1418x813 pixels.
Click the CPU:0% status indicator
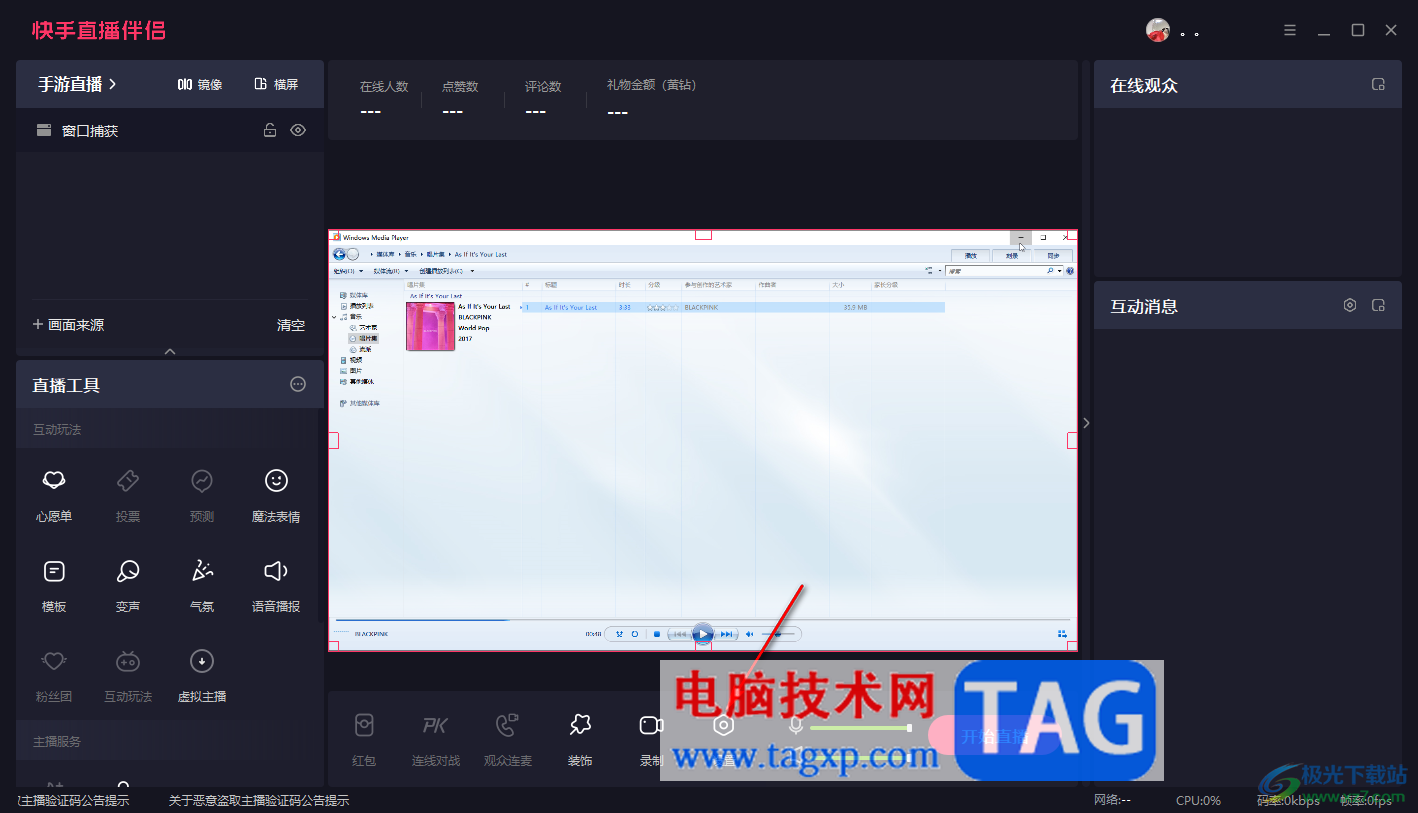coord(1198,800)
